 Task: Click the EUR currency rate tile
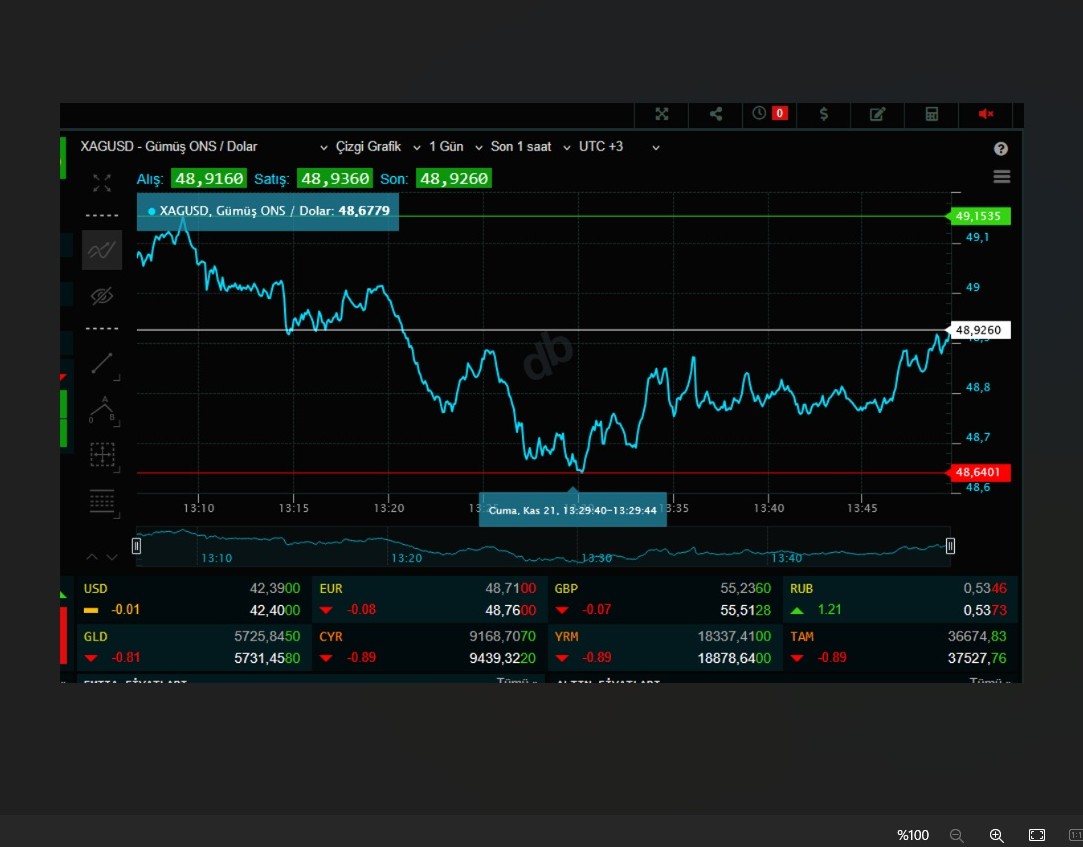(x=428, y=599)
